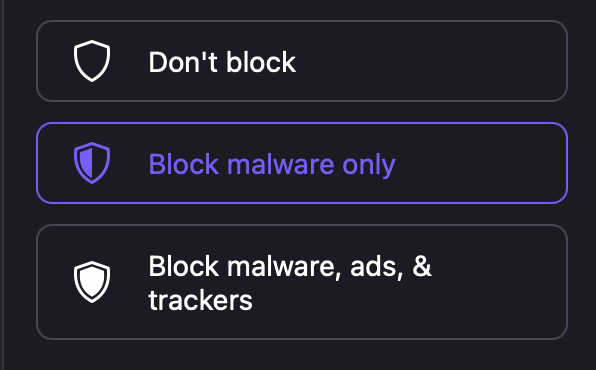This screenshot has width=596, height=370.
Task: Enable full ad and tracker blocking card
Action: (302, 282)
